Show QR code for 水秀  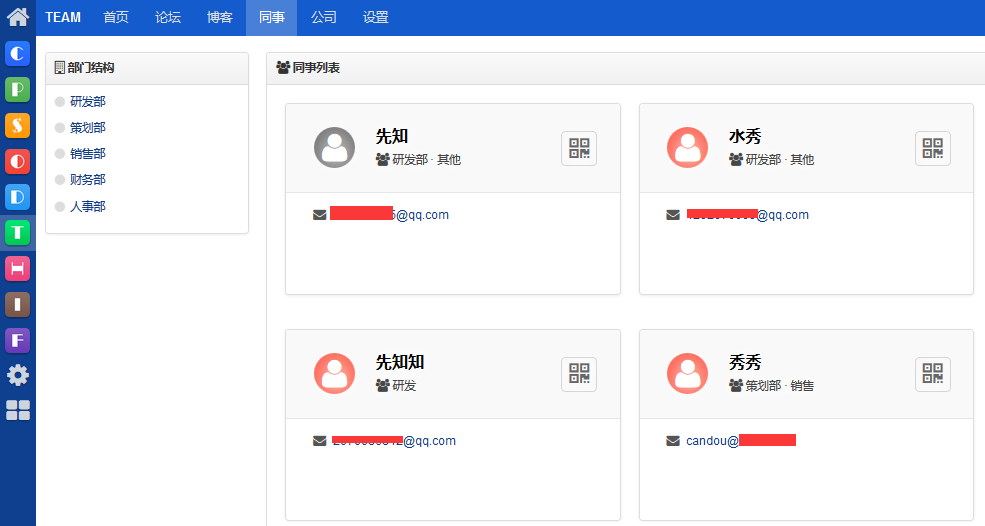tap(932, 148)
